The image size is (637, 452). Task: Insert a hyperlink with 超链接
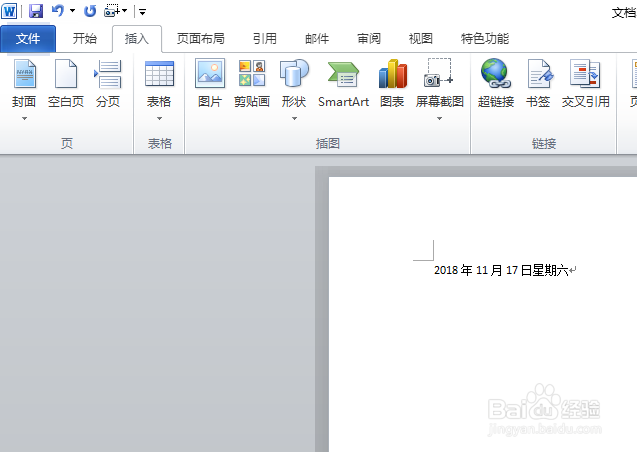(x=496, y=84)
